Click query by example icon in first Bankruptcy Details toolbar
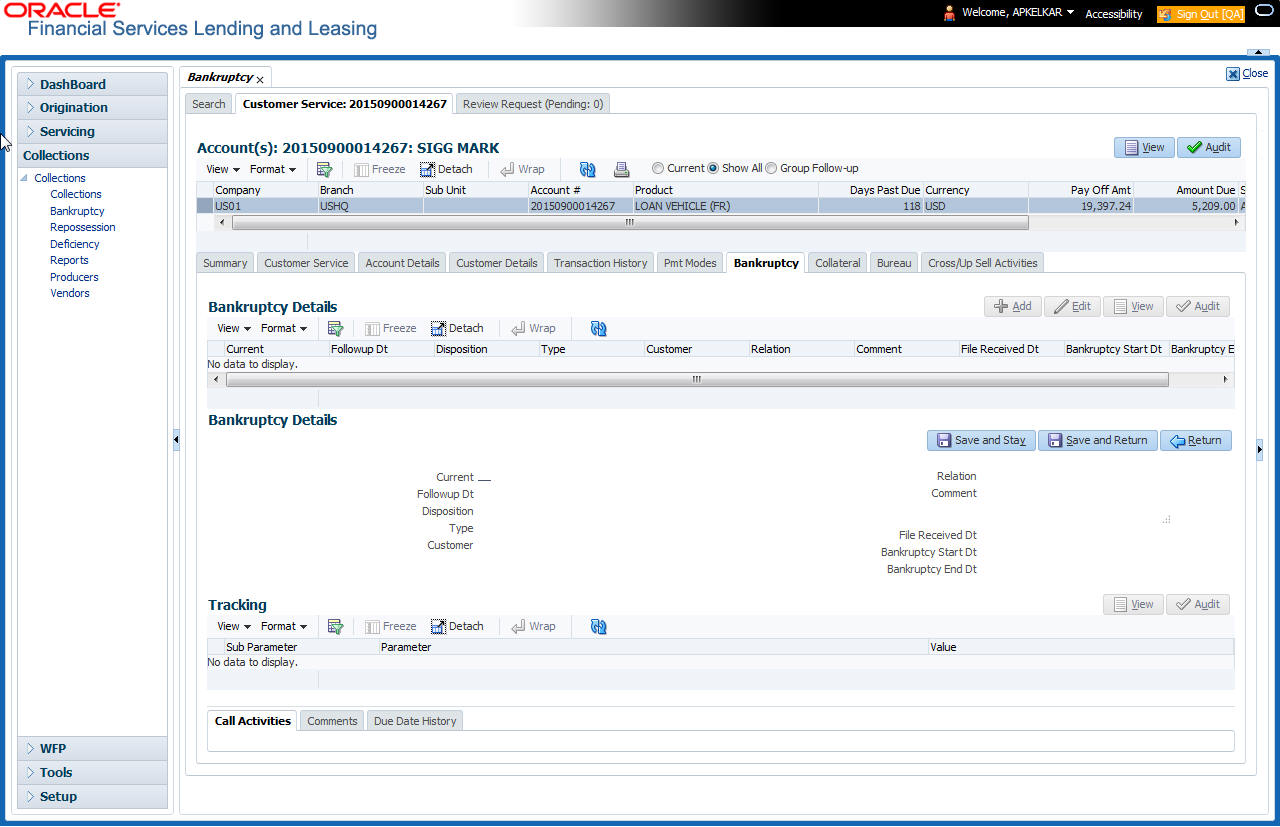The width and height of the screenshot is (1280, 827). [x=336, y=328]
